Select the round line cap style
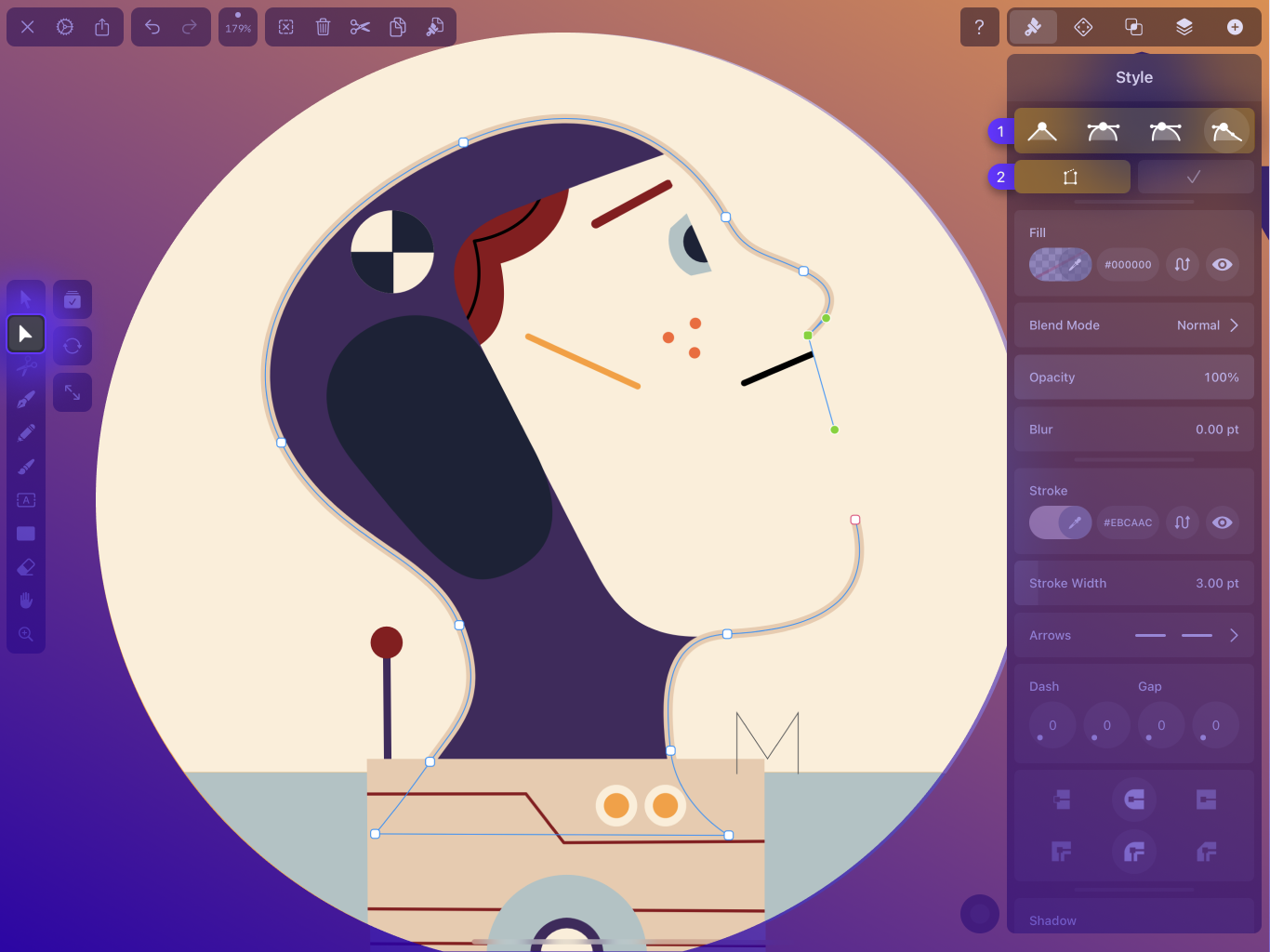The width and height of the screenshot is (1270, 952). [1134, 800]
